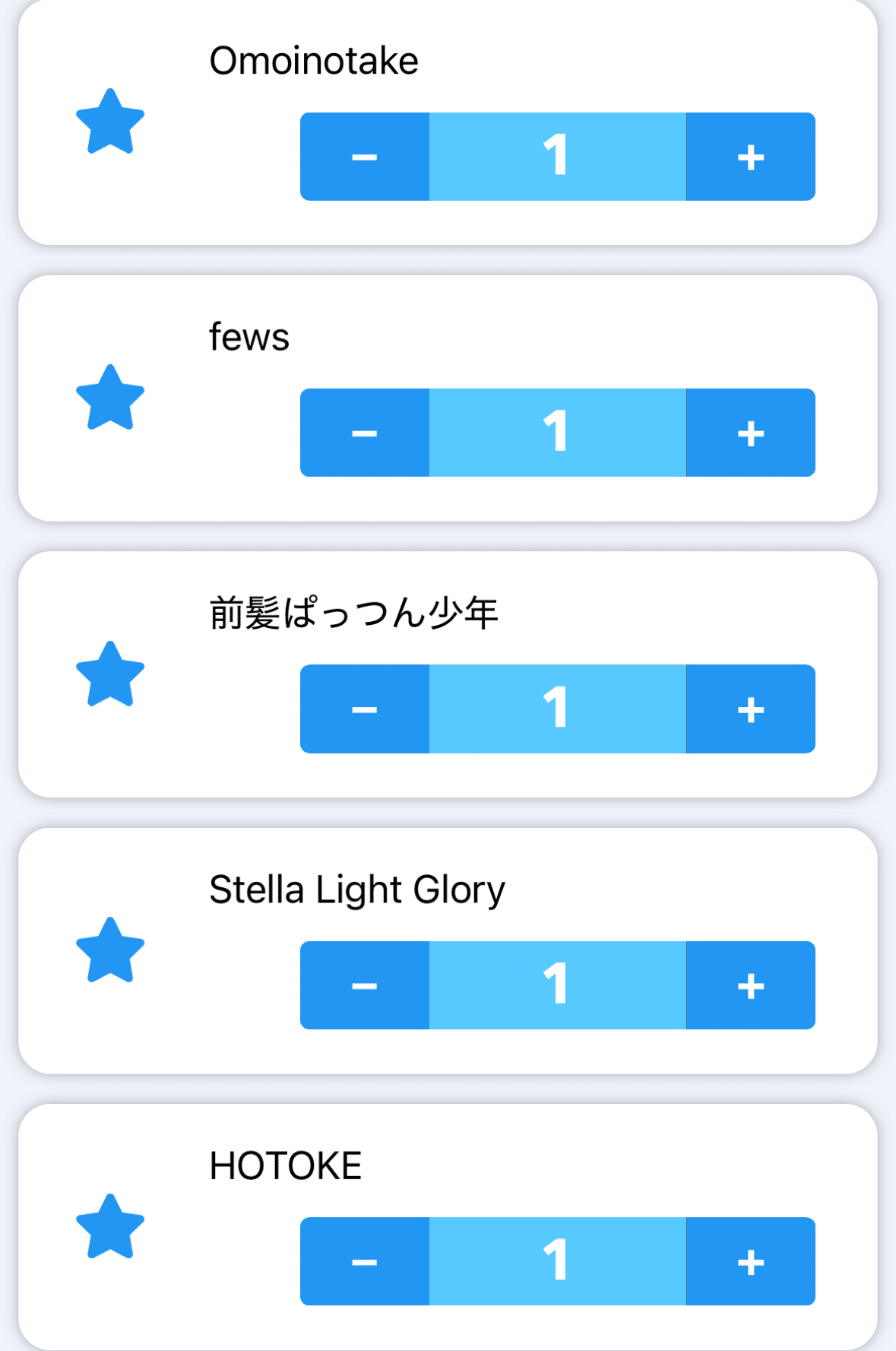Toggle the Stella Light Glory favorite star

tap(110, 950)
